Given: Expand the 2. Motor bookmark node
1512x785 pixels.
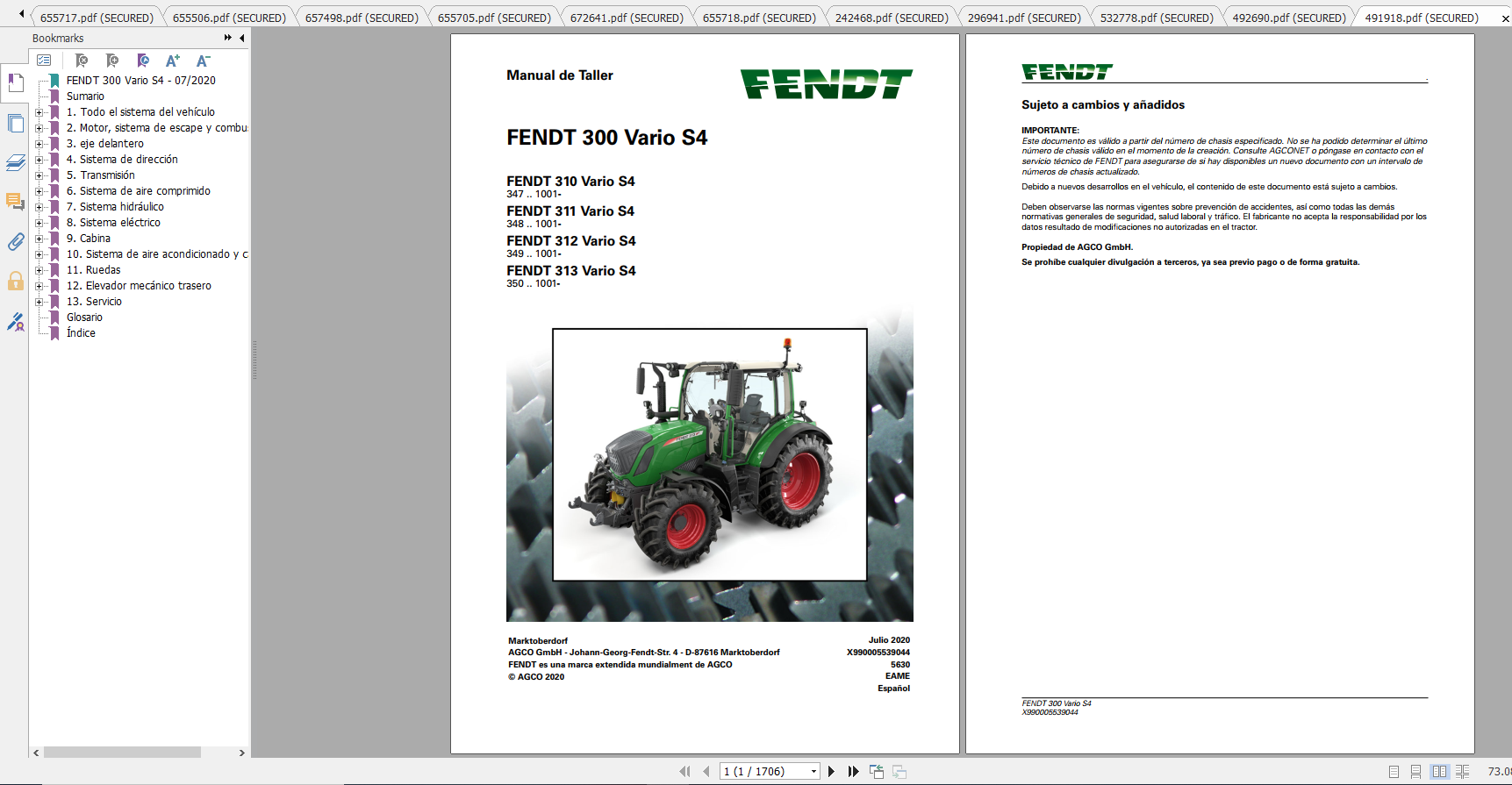Looking at the screenshot, I should click(39, 128).
